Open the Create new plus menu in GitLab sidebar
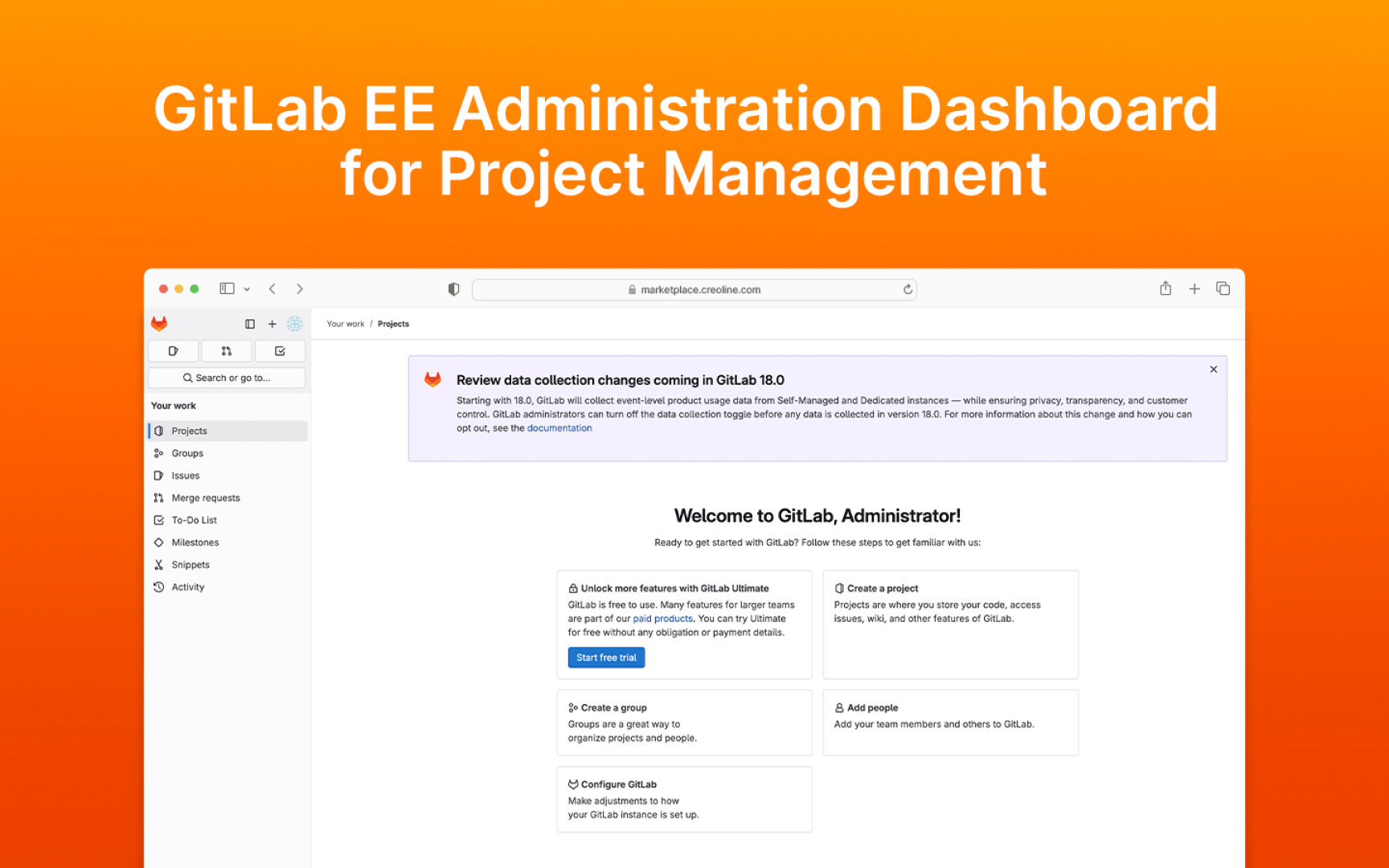 pos(272,324)
